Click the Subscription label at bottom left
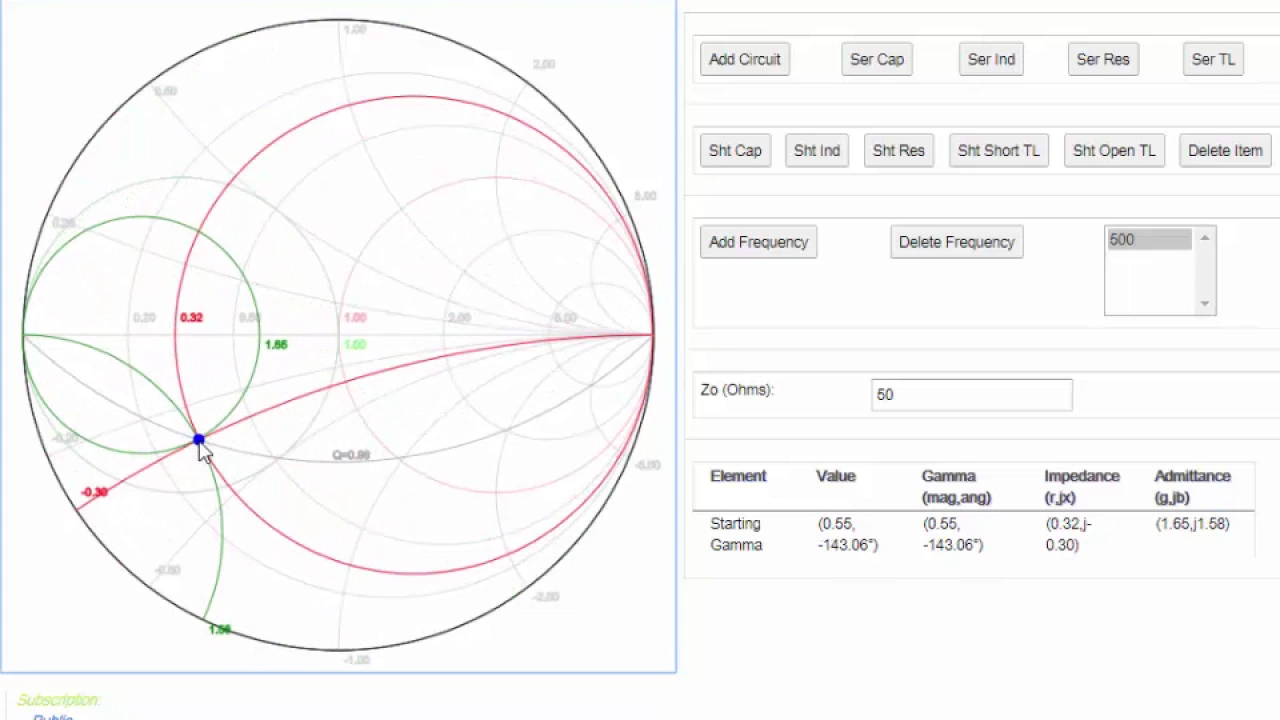 point(59,700)
